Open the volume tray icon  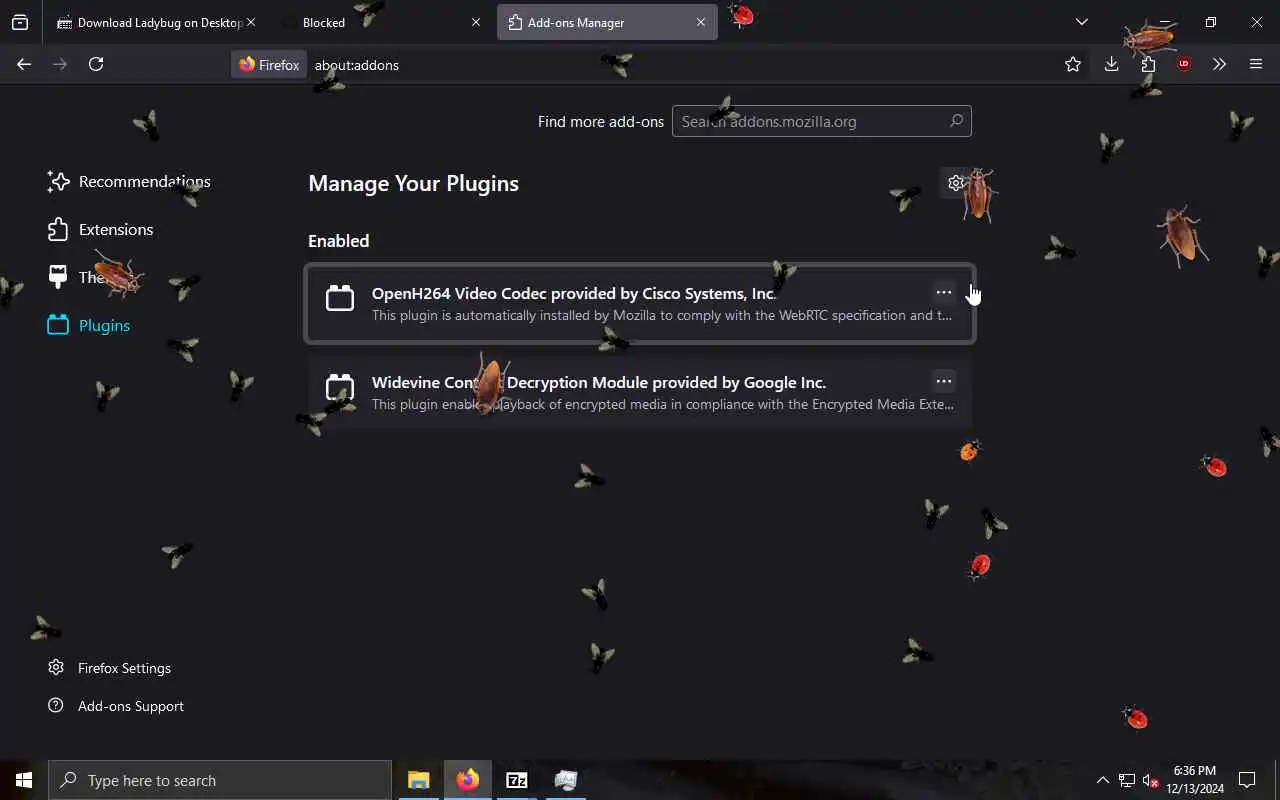point(1150,780)
